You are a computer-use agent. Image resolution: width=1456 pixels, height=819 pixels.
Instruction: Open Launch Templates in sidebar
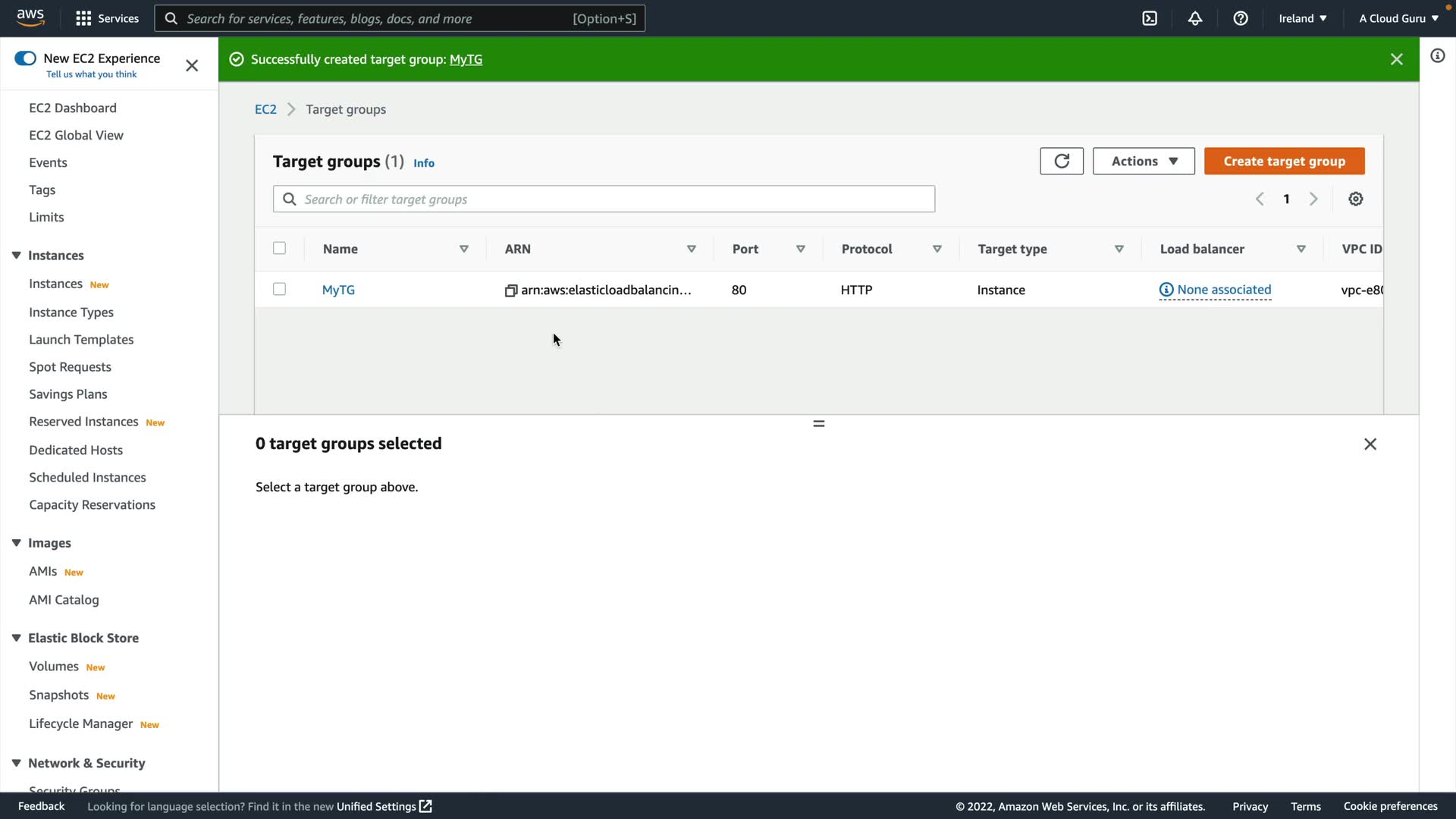(x=81, y=340)
